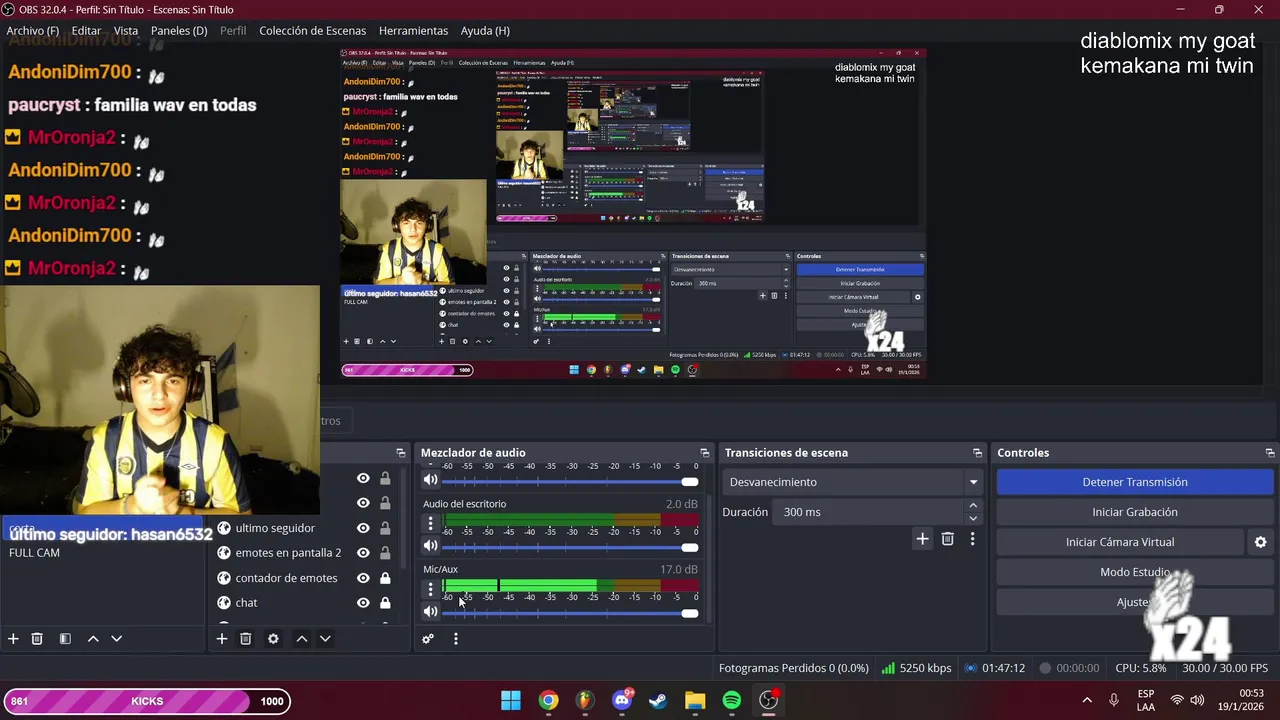Move the selected source up

[x=301, y=639]
